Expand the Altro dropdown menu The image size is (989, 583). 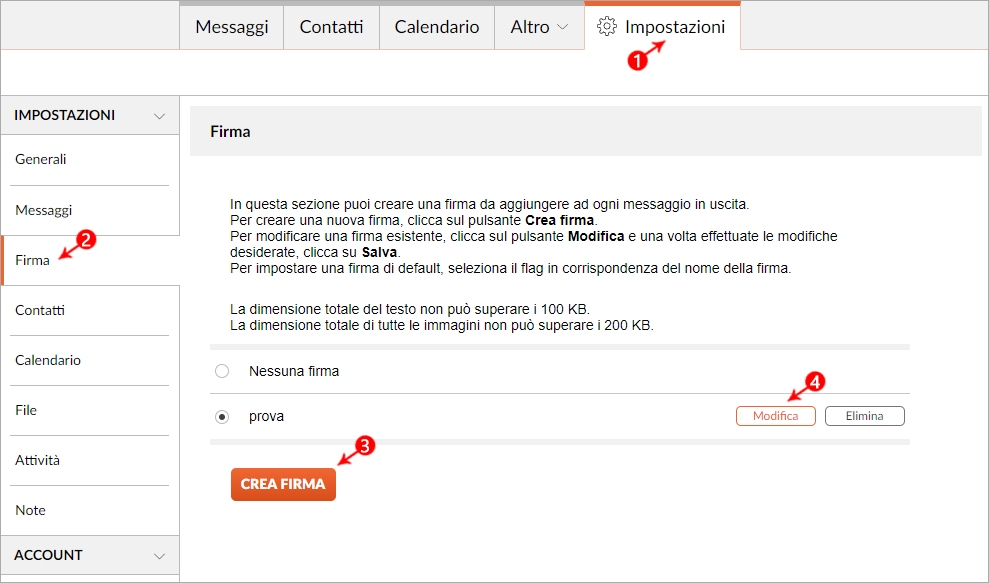pyautogui.click(x=539, y=27)
